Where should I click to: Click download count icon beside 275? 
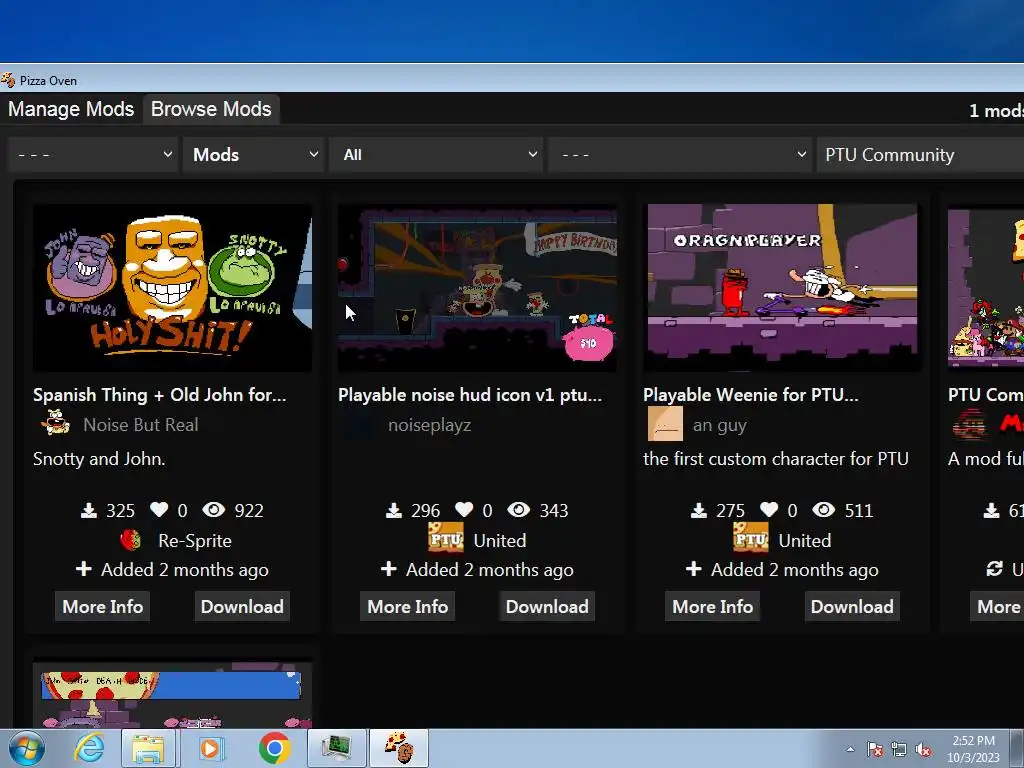click(699, 510)
